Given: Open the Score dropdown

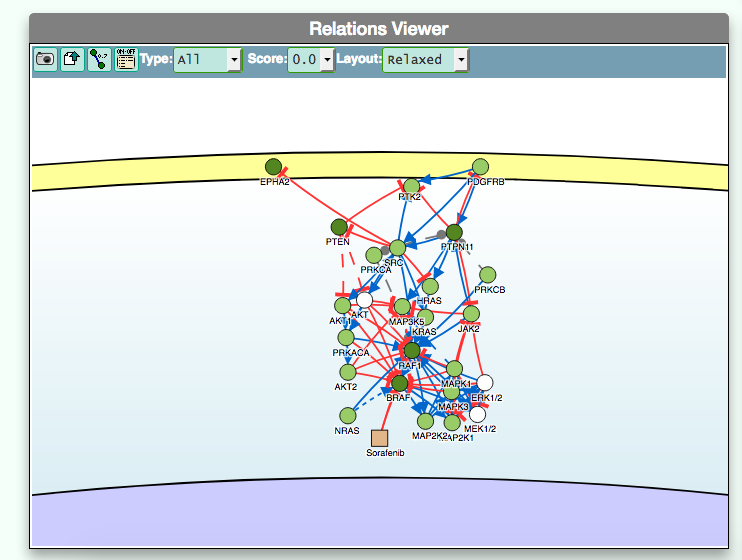Looking at the screenshot, I should point(311,60).
